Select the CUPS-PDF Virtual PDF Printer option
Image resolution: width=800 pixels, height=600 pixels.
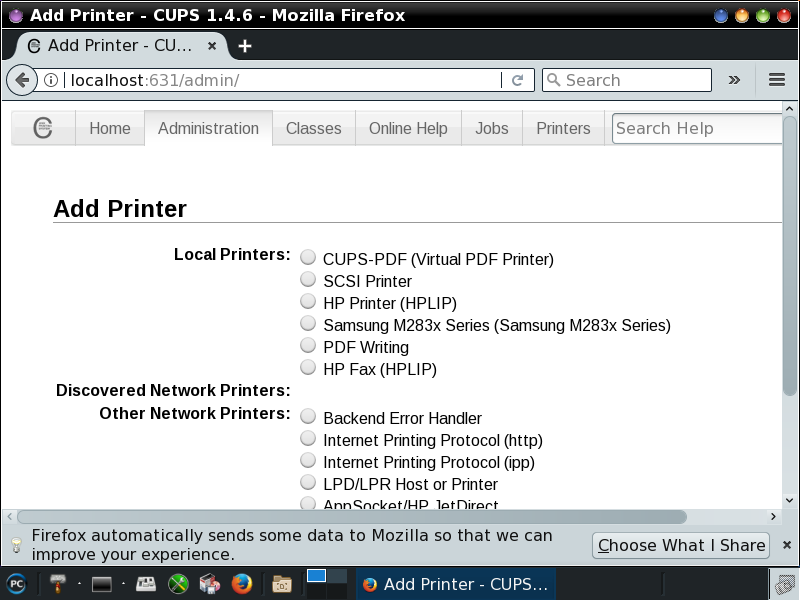pyautogui.click(x=308, y=258)
